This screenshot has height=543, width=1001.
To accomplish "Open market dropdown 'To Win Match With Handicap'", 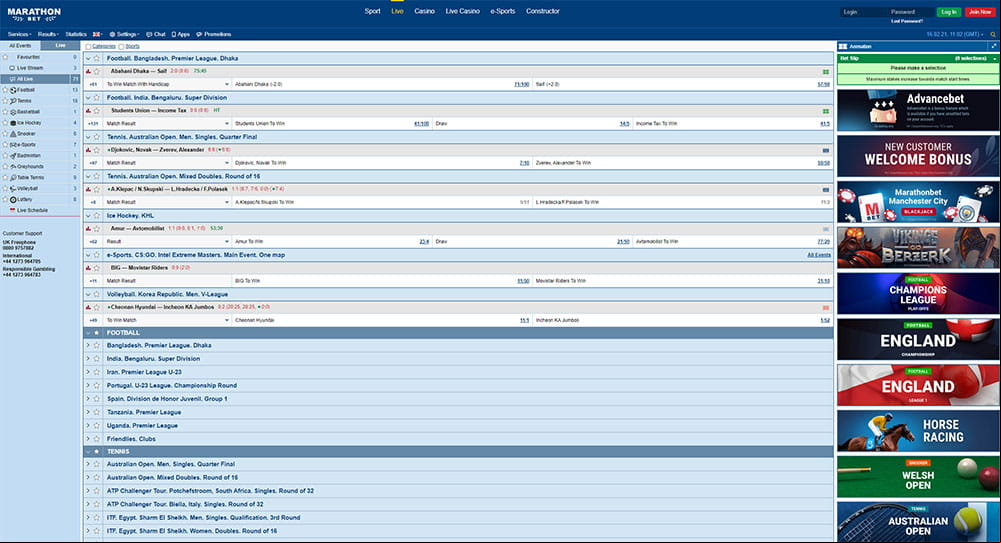I will pos(167,84).
